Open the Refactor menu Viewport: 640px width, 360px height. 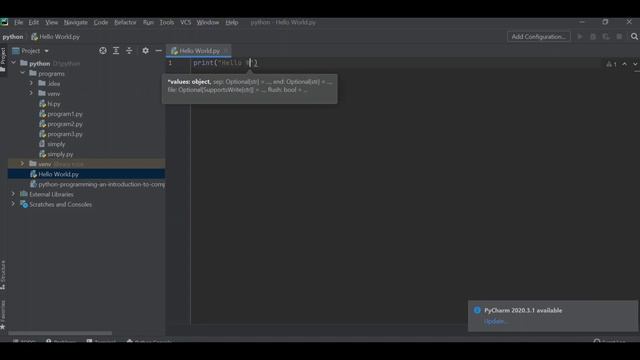coord(125,22)
